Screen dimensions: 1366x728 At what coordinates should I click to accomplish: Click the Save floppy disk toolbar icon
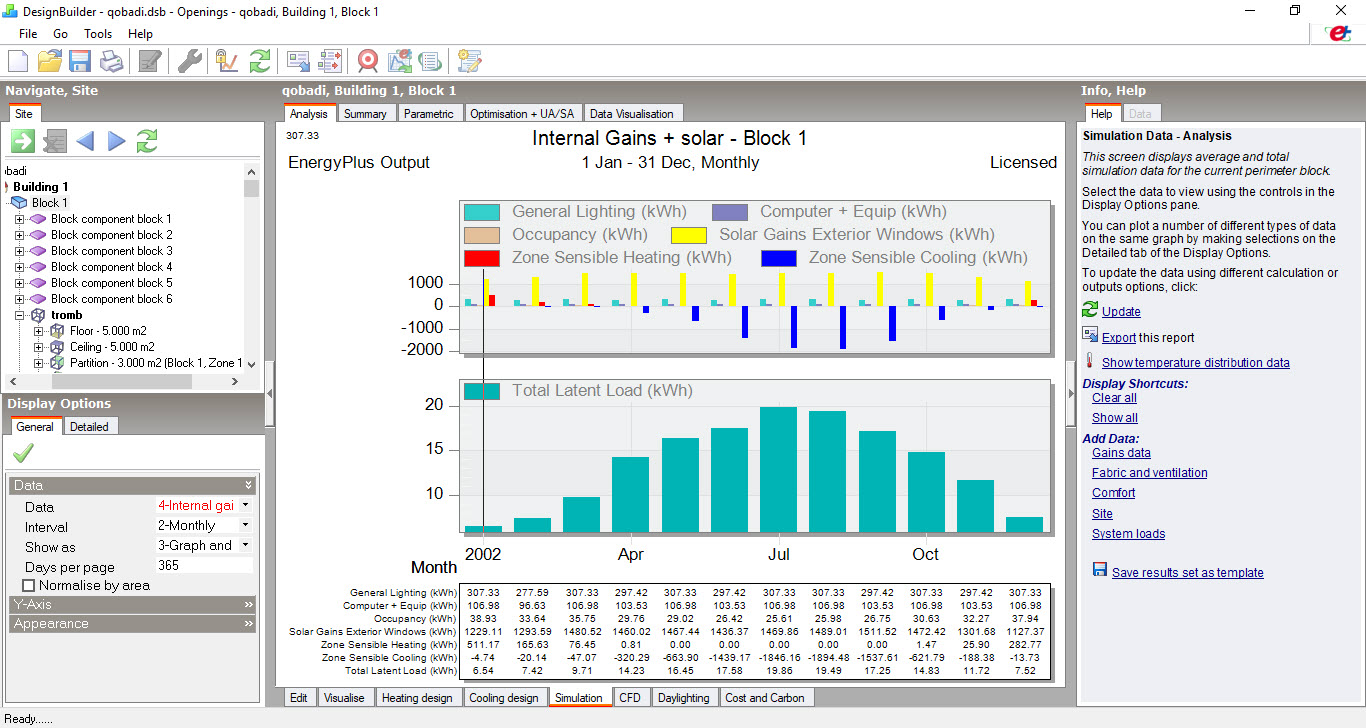click(80, 62)
